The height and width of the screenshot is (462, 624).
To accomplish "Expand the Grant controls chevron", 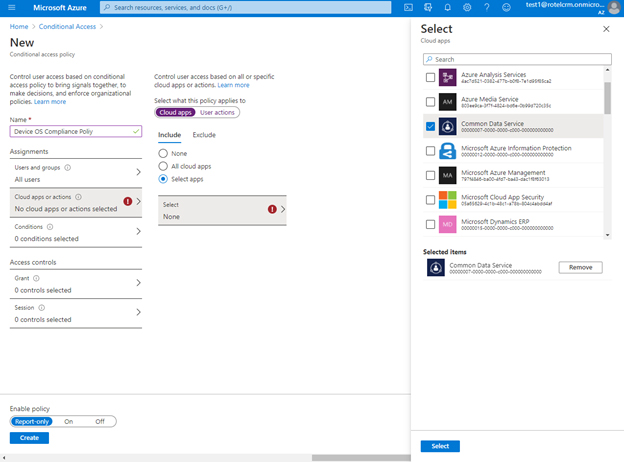I will pos(138,283).
